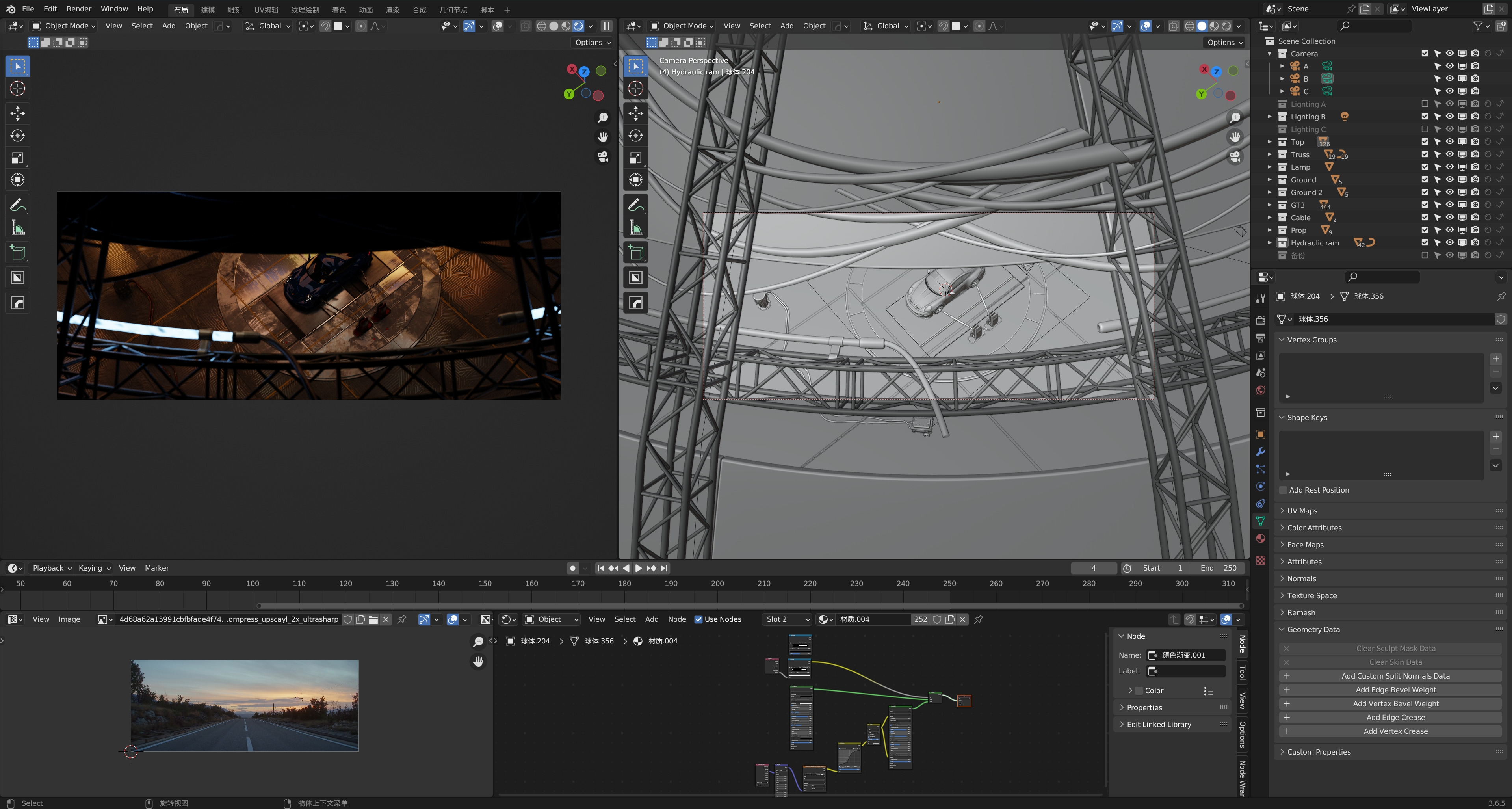Screen dimensions: 1512x809
Task: Uncheck the Use Nodes checkbox
Action: pyautogui.click(x=698, y=619)
